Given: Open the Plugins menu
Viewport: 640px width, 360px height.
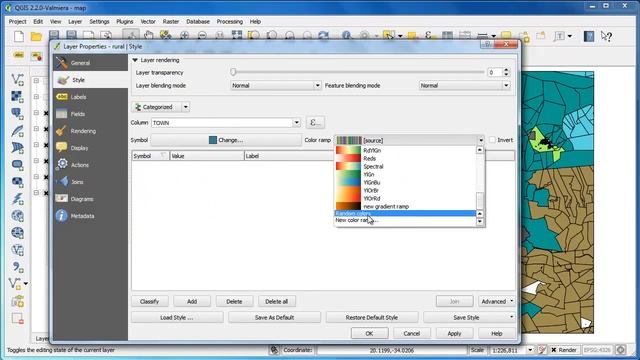Looking at the screenshot, I should click(x=124, y=22).
